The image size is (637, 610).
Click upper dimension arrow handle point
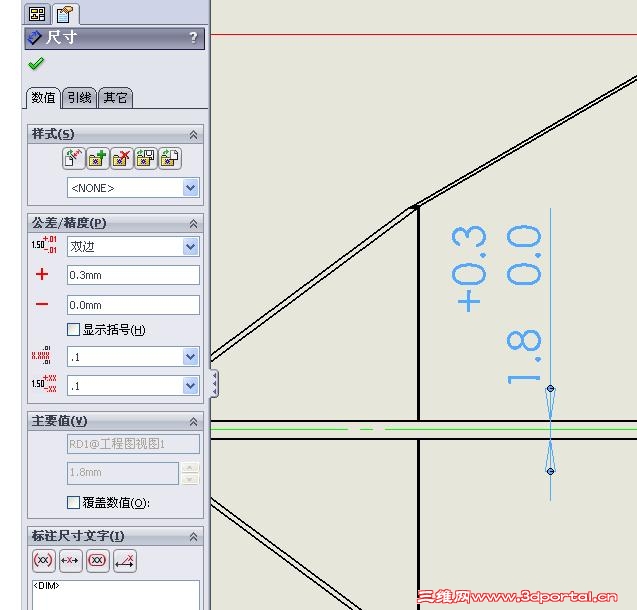550,389
